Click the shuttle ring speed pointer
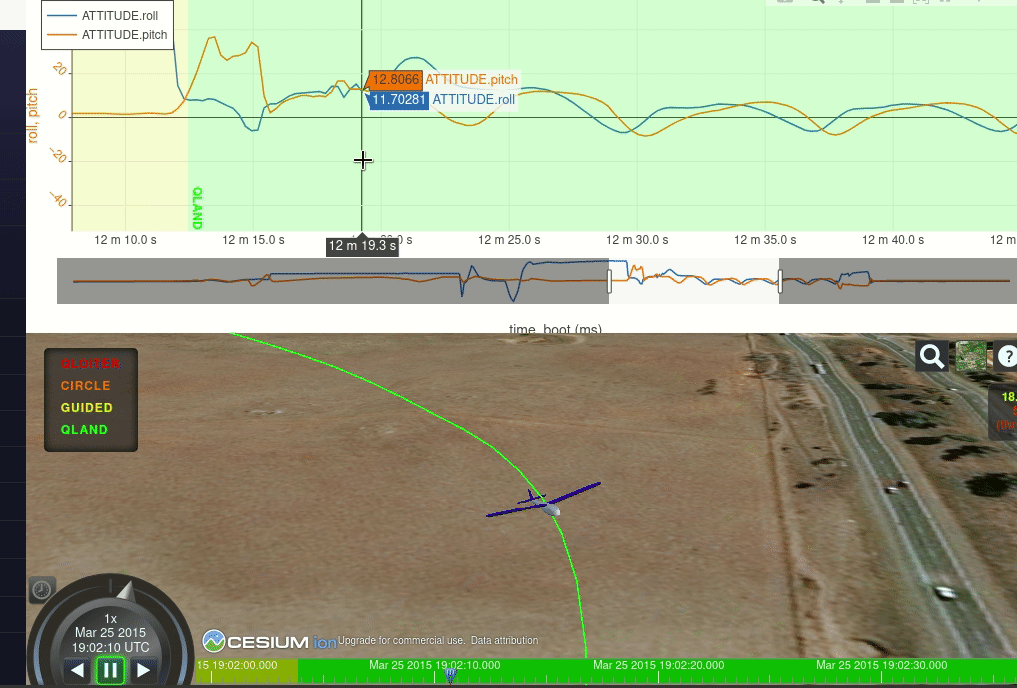Image resolution: width=1017 pixels, height=688 pixels. (x=125, y=591)
